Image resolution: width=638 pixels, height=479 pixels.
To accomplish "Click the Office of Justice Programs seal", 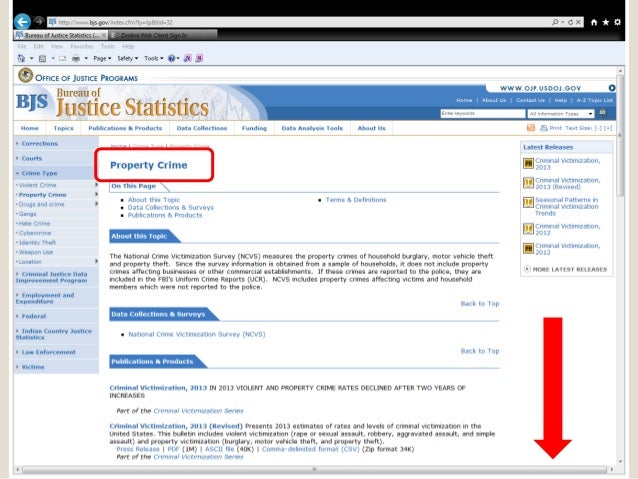I will pyautogui.click(x=26, y=75).
